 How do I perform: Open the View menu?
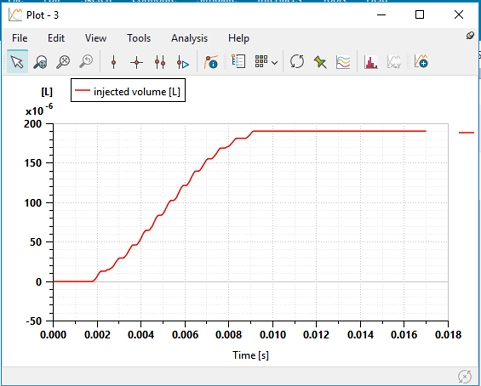96,38
